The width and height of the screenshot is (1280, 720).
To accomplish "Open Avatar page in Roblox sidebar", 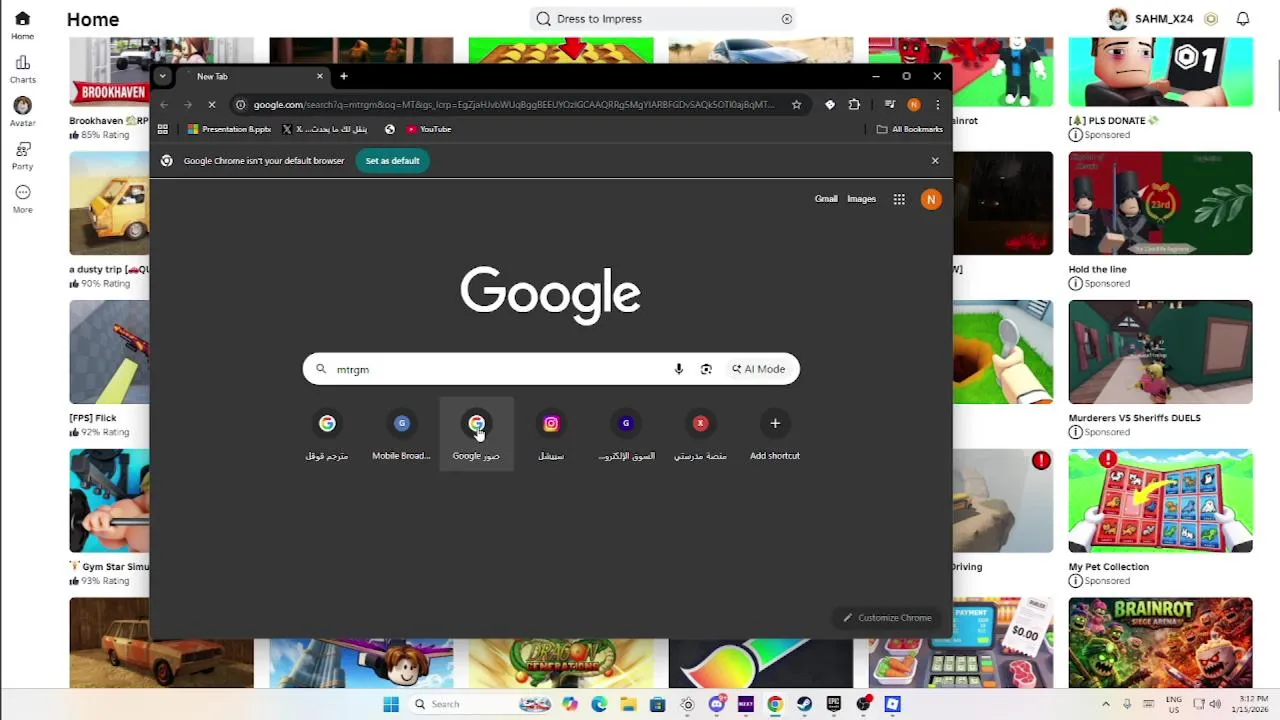I will click(x=22, y=112).
